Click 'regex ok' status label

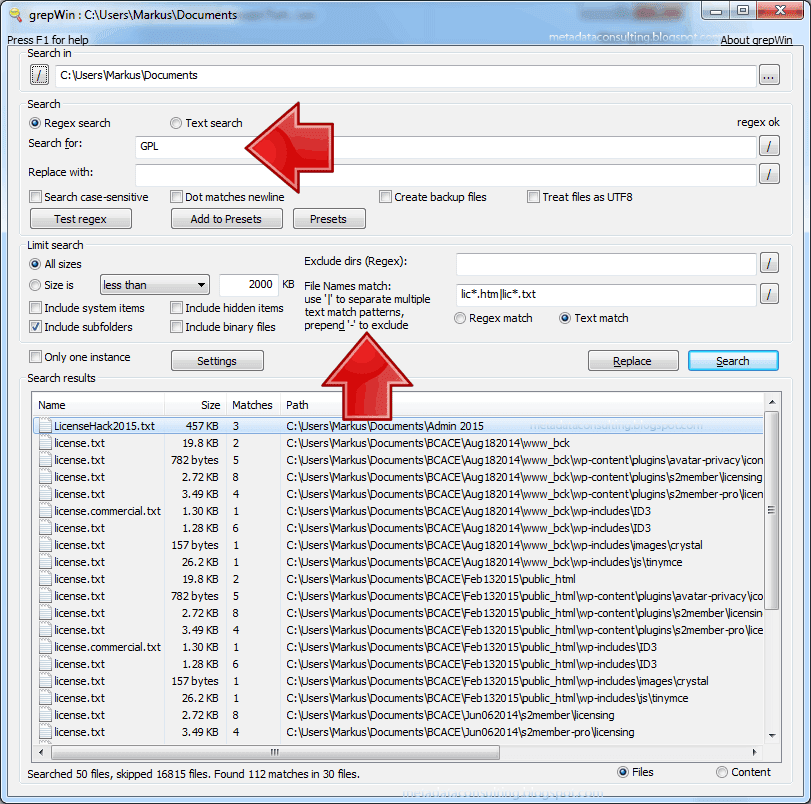coord(758,123)
